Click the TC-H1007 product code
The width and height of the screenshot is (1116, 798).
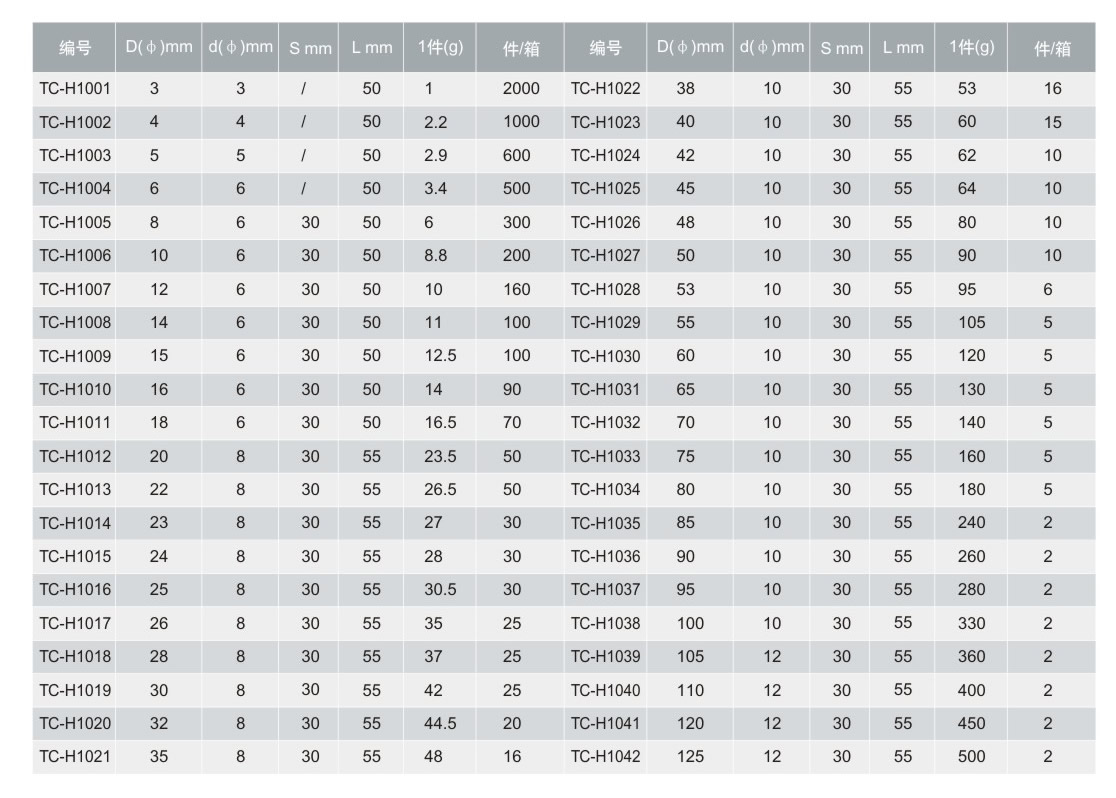pos(75,290)
